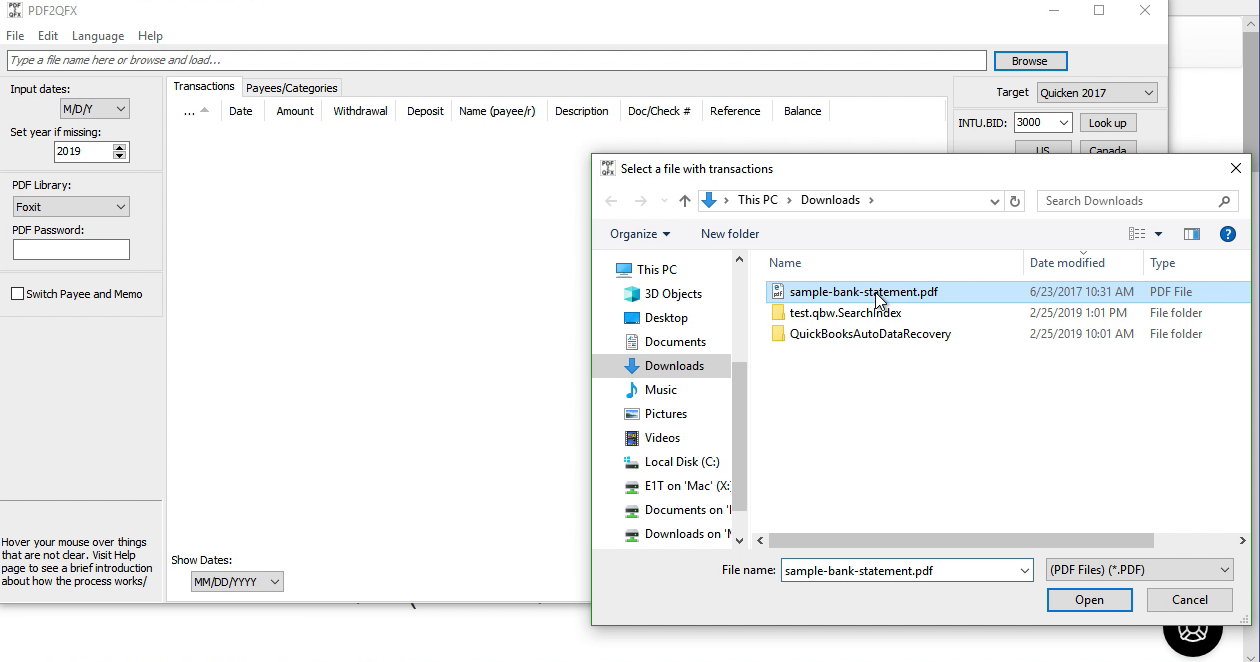The height and width of the screenshot is (662, 1260).
Task: Open the PDF Library Foxit dropdown
Action: [x=71, y=207]
